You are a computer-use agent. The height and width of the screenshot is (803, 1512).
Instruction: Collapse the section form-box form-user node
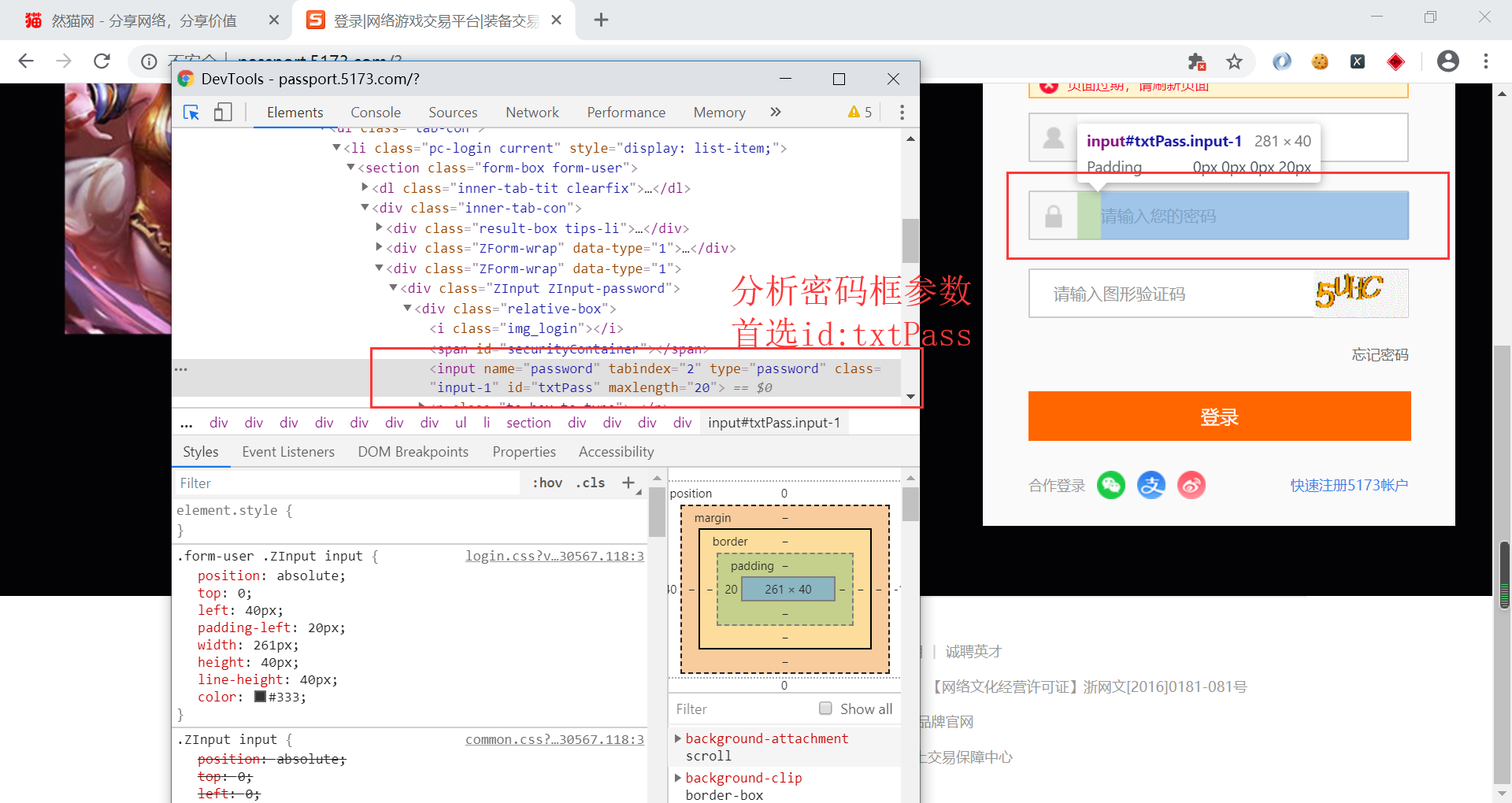351,167
